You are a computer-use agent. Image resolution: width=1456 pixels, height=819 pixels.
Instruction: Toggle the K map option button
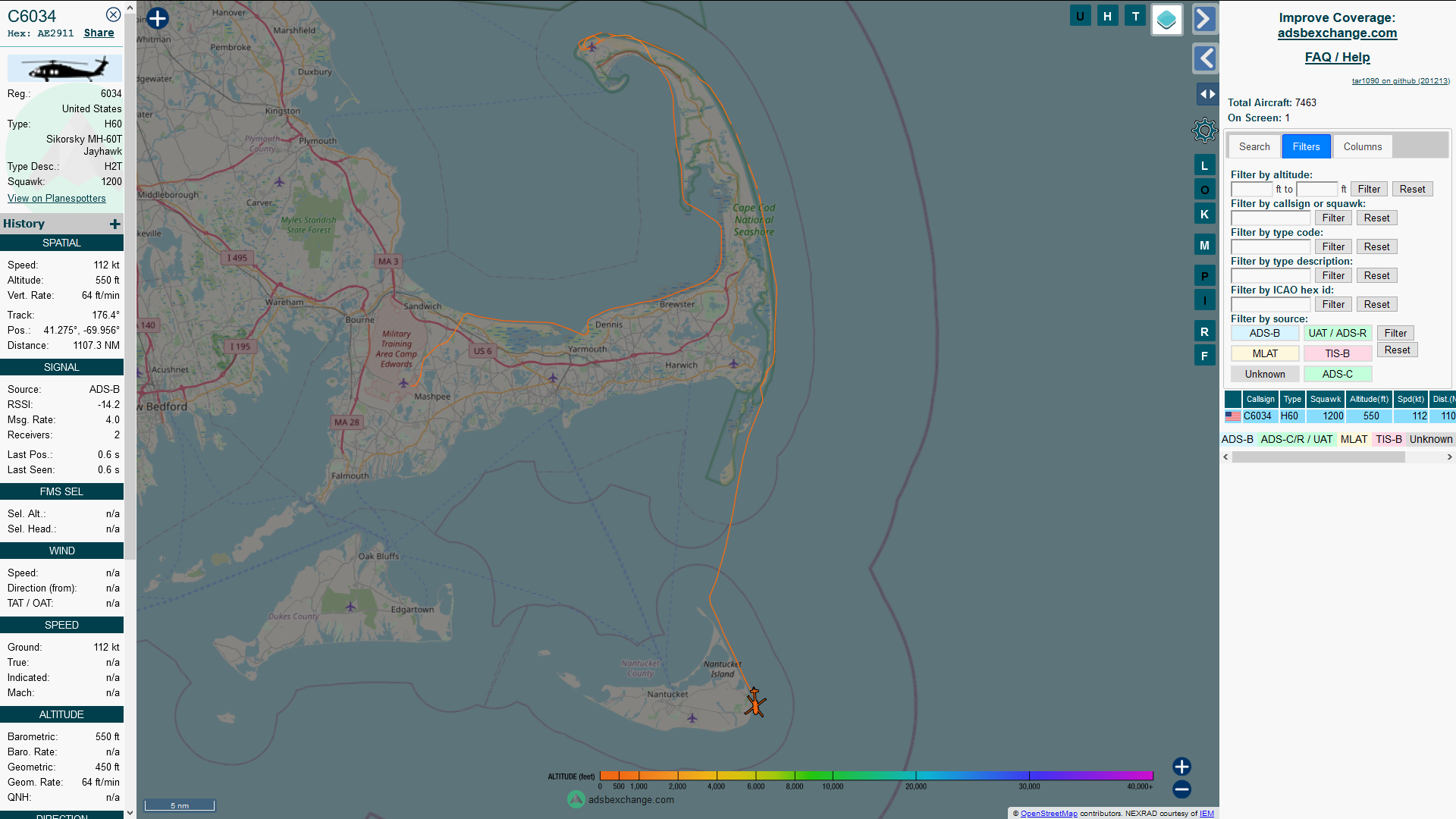1204,214
